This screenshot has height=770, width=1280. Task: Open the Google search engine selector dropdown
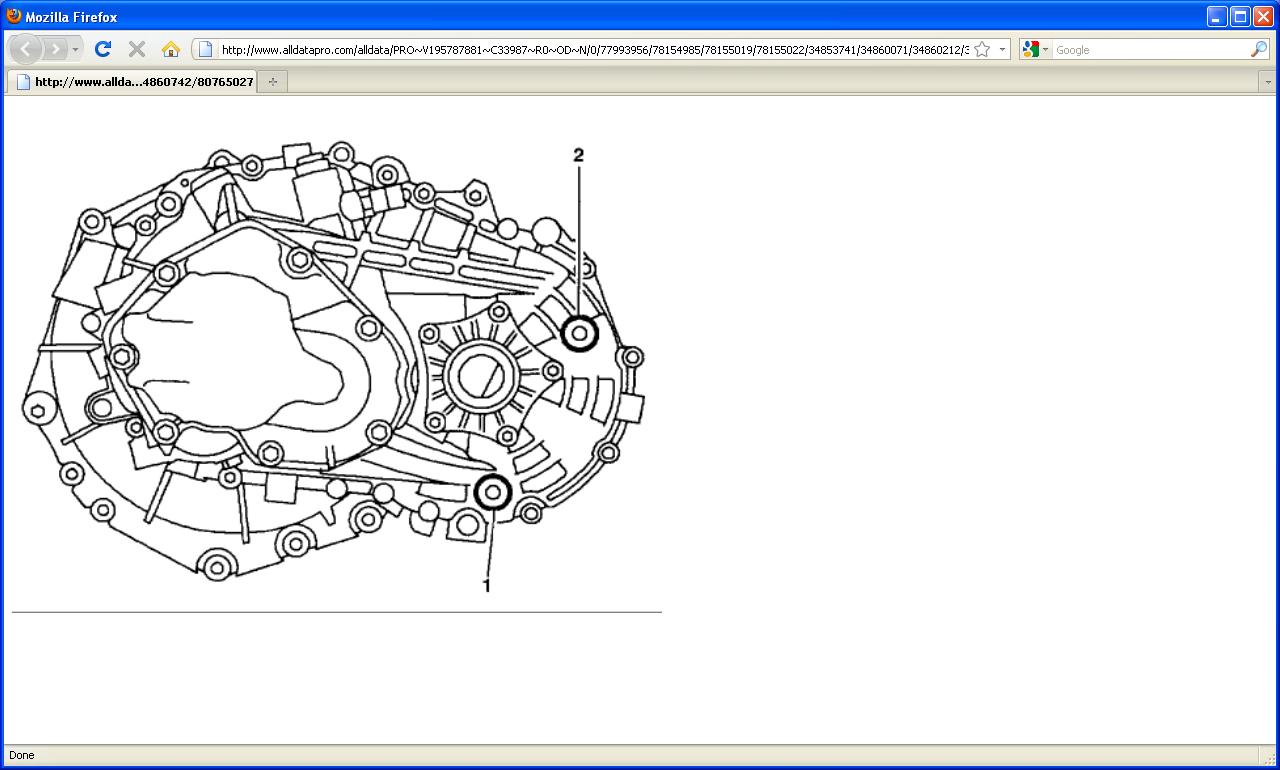tap(1036, 49)
